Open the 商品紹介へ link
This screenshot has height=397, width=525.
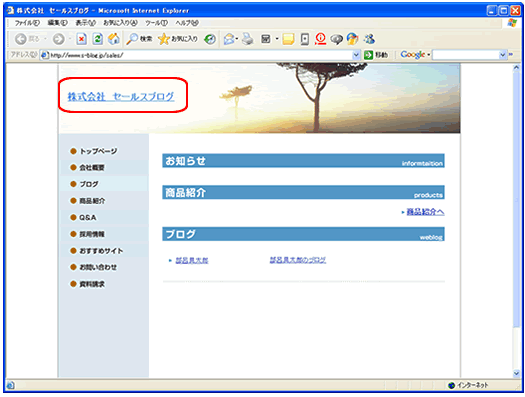click(x=425, y=212)
